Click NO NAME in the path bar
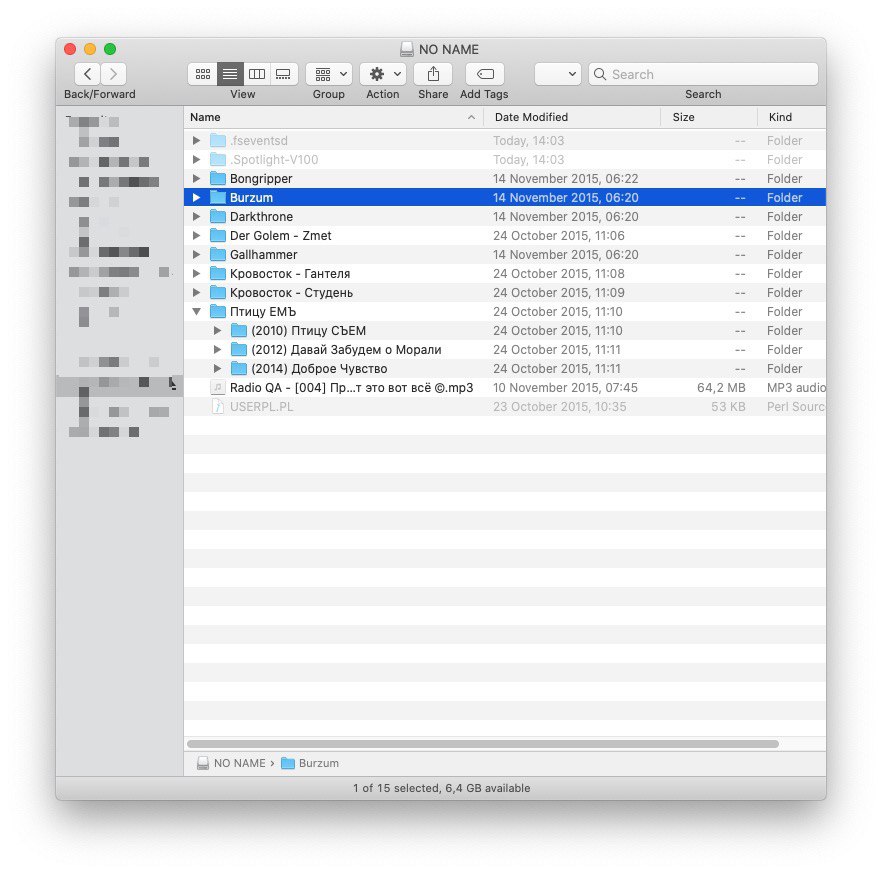Screen dimensions: 882x874 pyautogui.click(x=240, y=763)
